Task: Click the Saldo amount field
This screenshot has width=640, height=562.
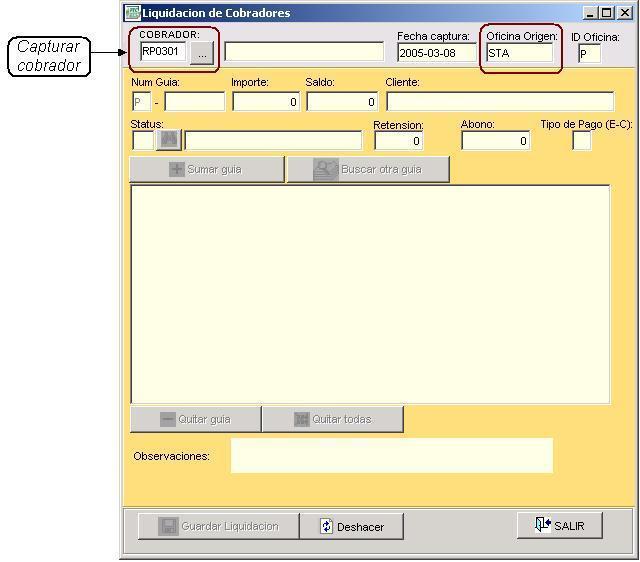Action: (342, 101)
